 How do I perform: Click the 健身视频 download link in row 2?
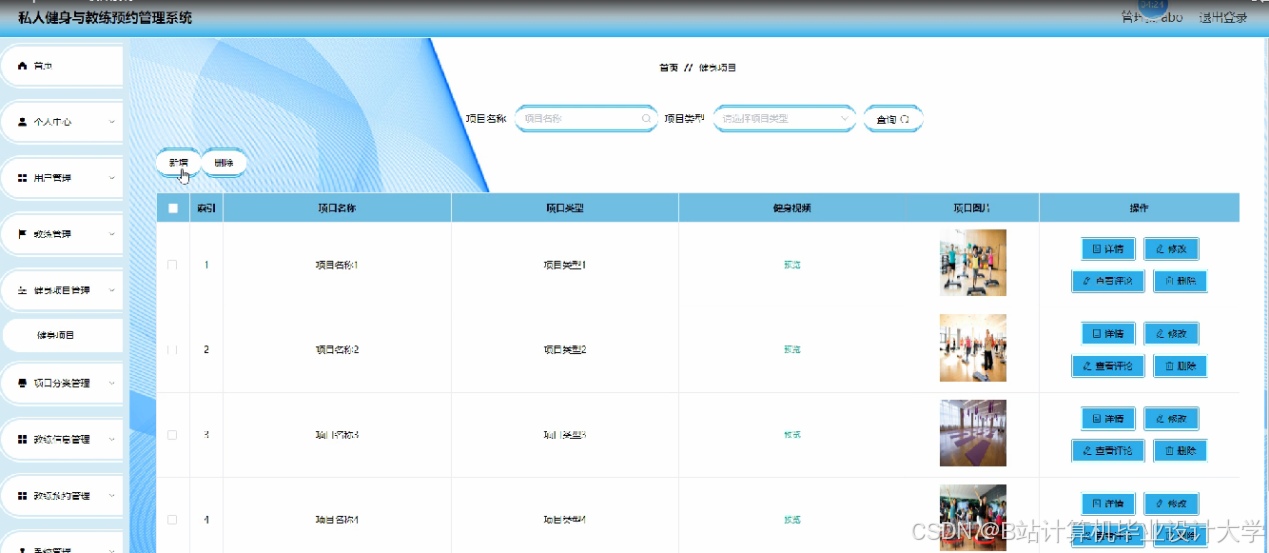click(792, 350)
